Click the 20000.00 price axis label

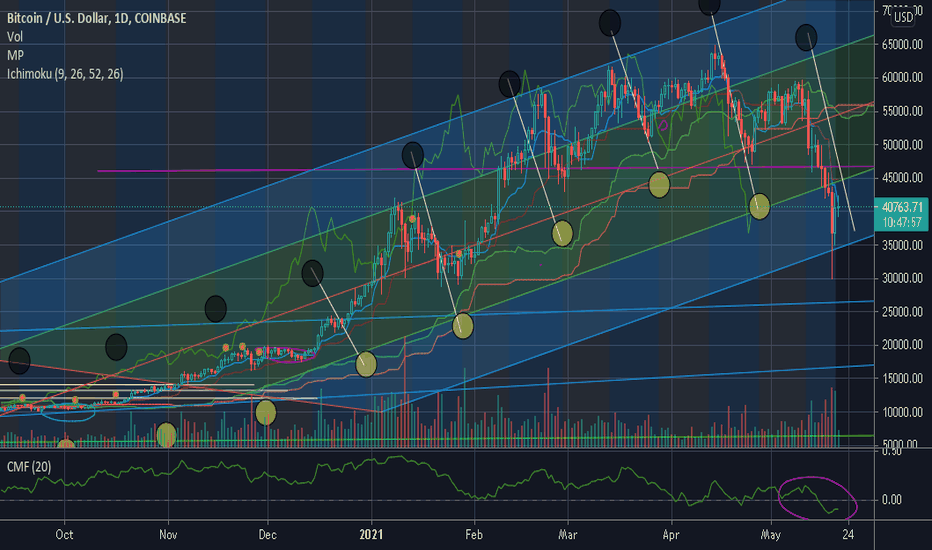[902, 345]
